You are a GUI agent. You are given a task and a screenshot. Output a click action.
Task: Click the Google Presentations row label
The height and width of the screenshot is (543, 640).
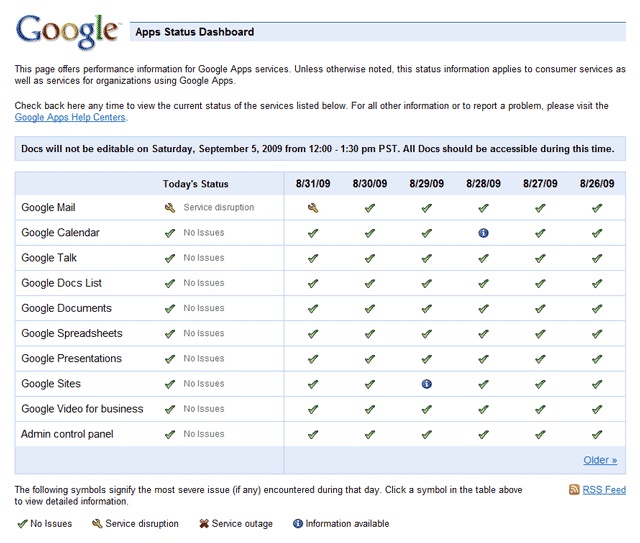tap(71, 358)
